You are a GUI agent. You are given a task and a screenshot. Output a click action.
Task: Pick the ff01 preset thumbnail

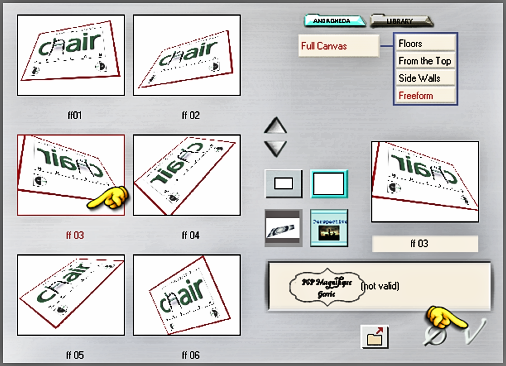pyautogui.click(x=71, y=55)
